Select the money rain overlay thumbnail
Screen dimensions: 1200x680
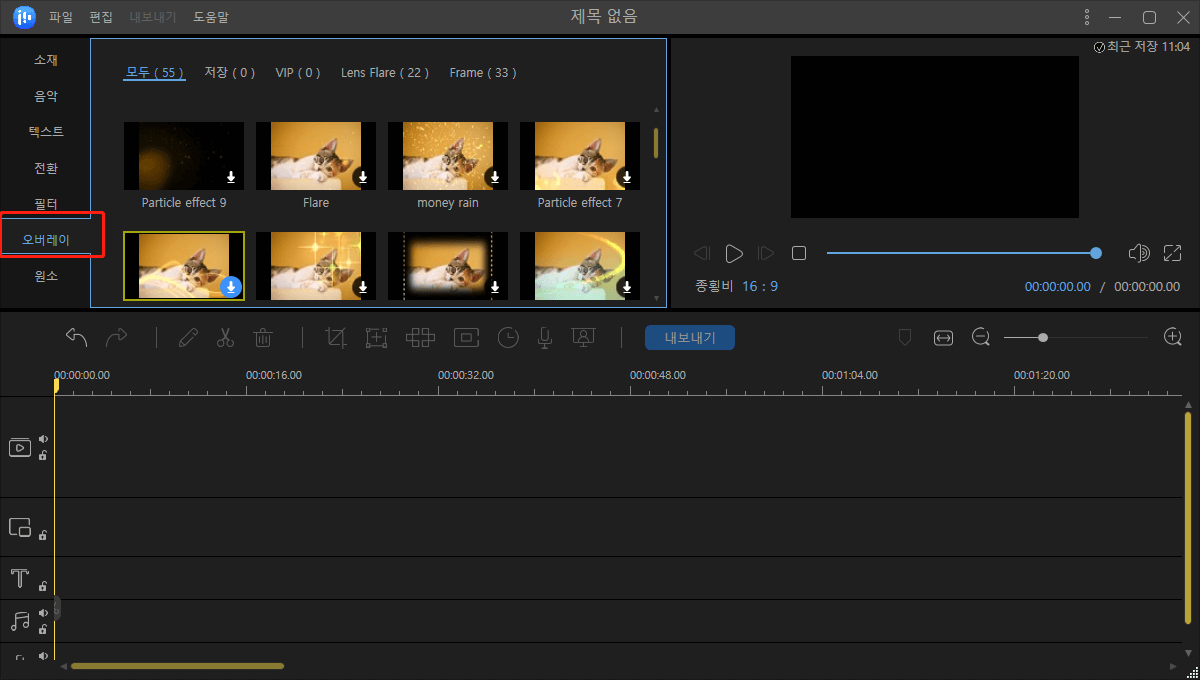pos(448,156)
